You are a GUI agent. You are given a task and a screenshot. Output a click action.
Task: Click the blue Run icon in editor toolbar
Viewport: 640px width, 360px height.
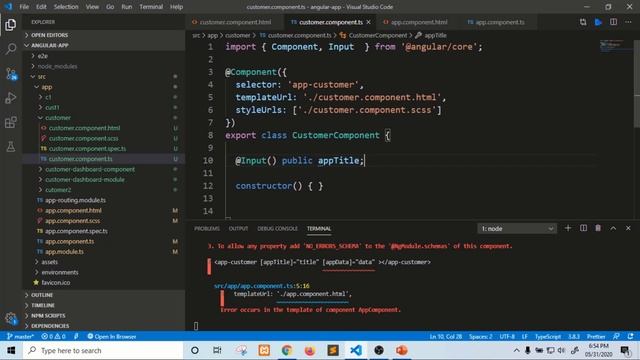598,22
